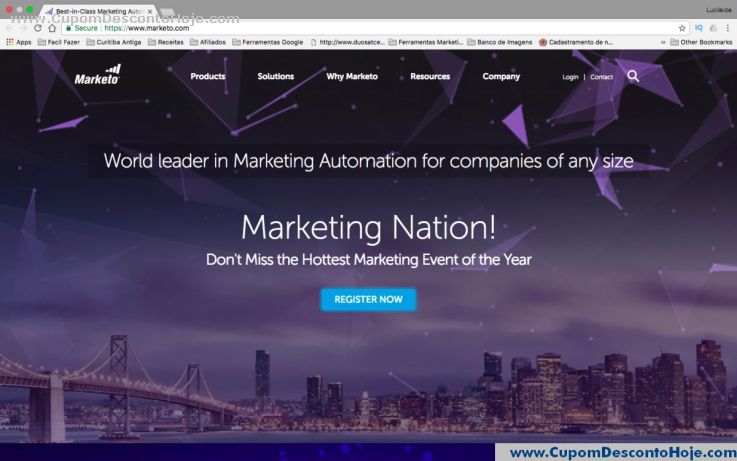This screenshot has height=461, width=737.
Task: Open the Apps grid in bookmarks bar
Action: 19,42
